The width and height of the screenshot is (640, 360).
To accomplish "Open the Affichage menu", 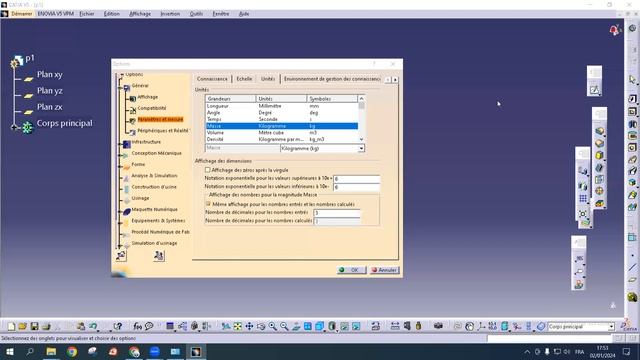I will (x=140, y=13).
